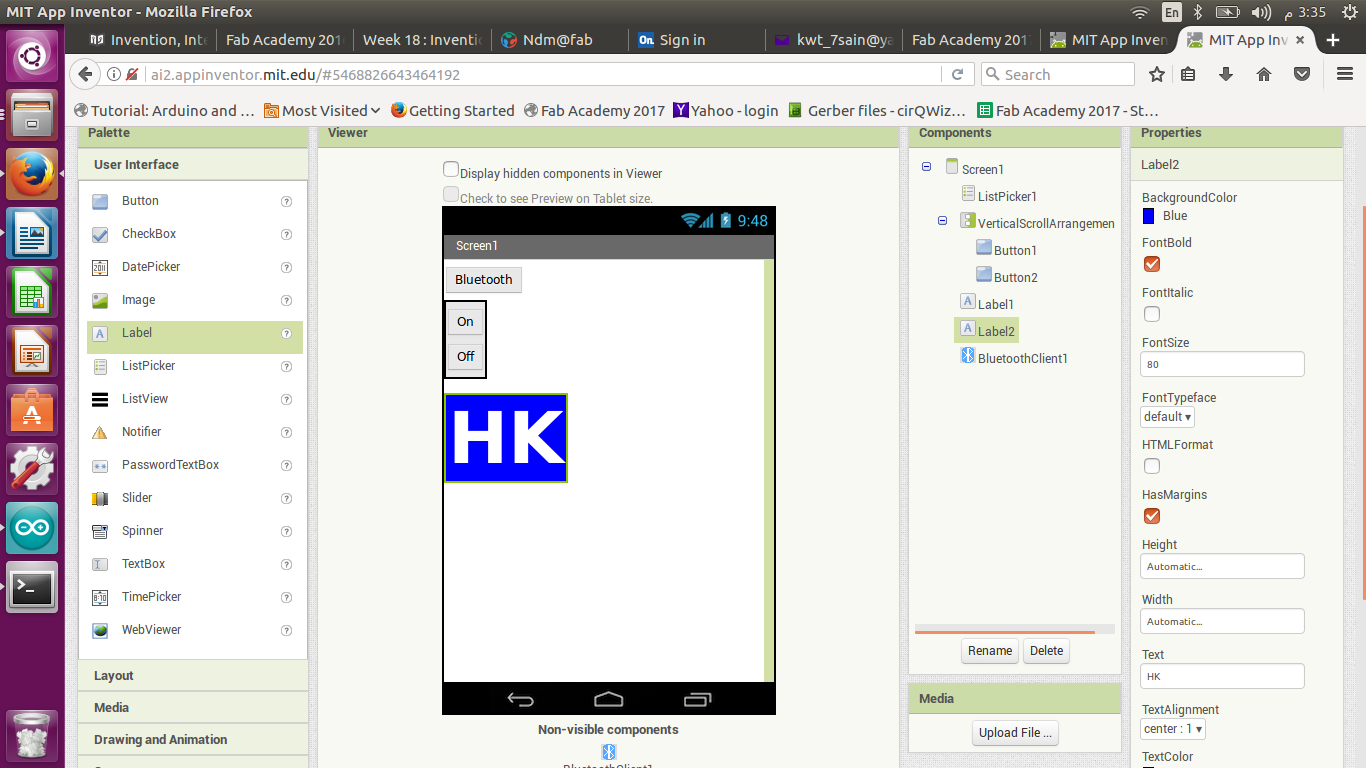Select the ListView component icon in Palette
Screen dimensions: 1366x768
point(100,399)
